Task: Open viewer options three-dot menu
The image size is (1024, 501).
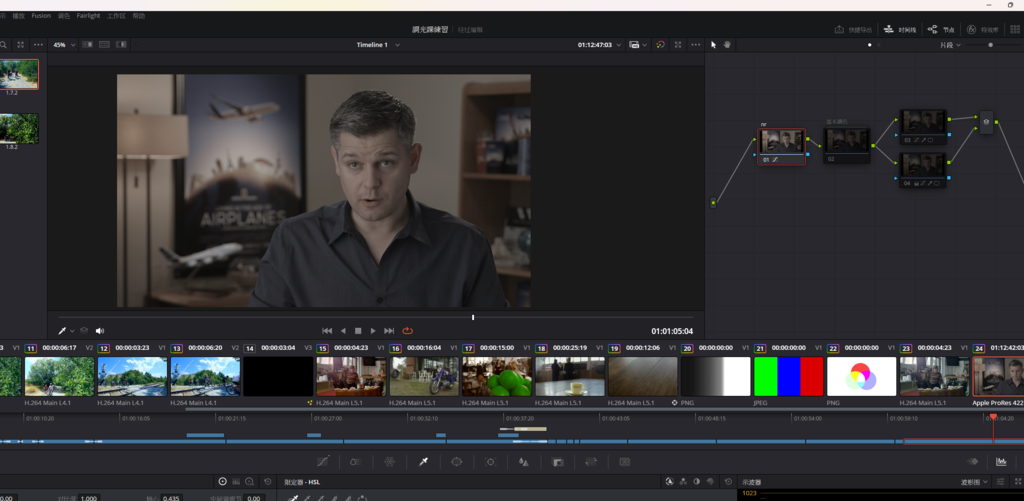Action: pos(696,45)
